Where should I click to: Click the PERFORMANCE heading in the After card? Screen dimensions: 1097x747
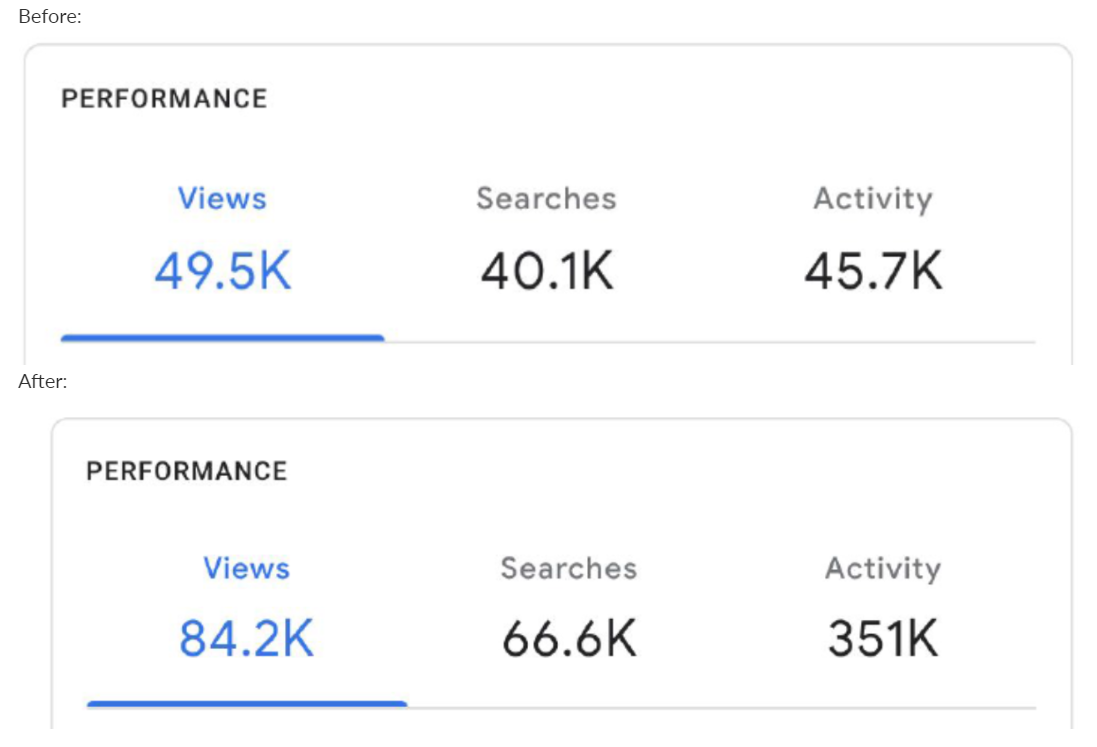(x=190, y=470)
